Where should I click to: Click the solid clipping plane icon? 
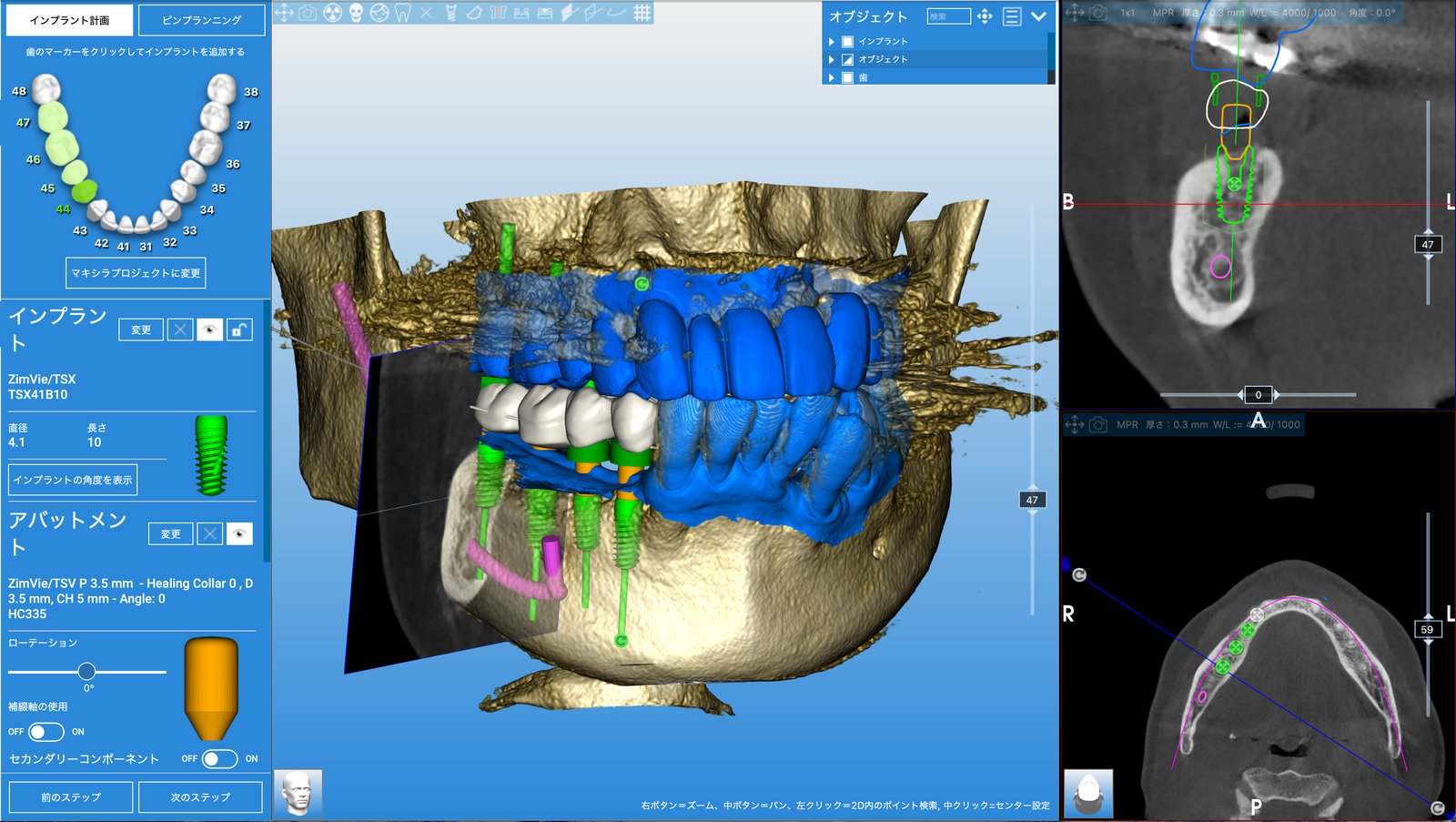tap(568, 13)
